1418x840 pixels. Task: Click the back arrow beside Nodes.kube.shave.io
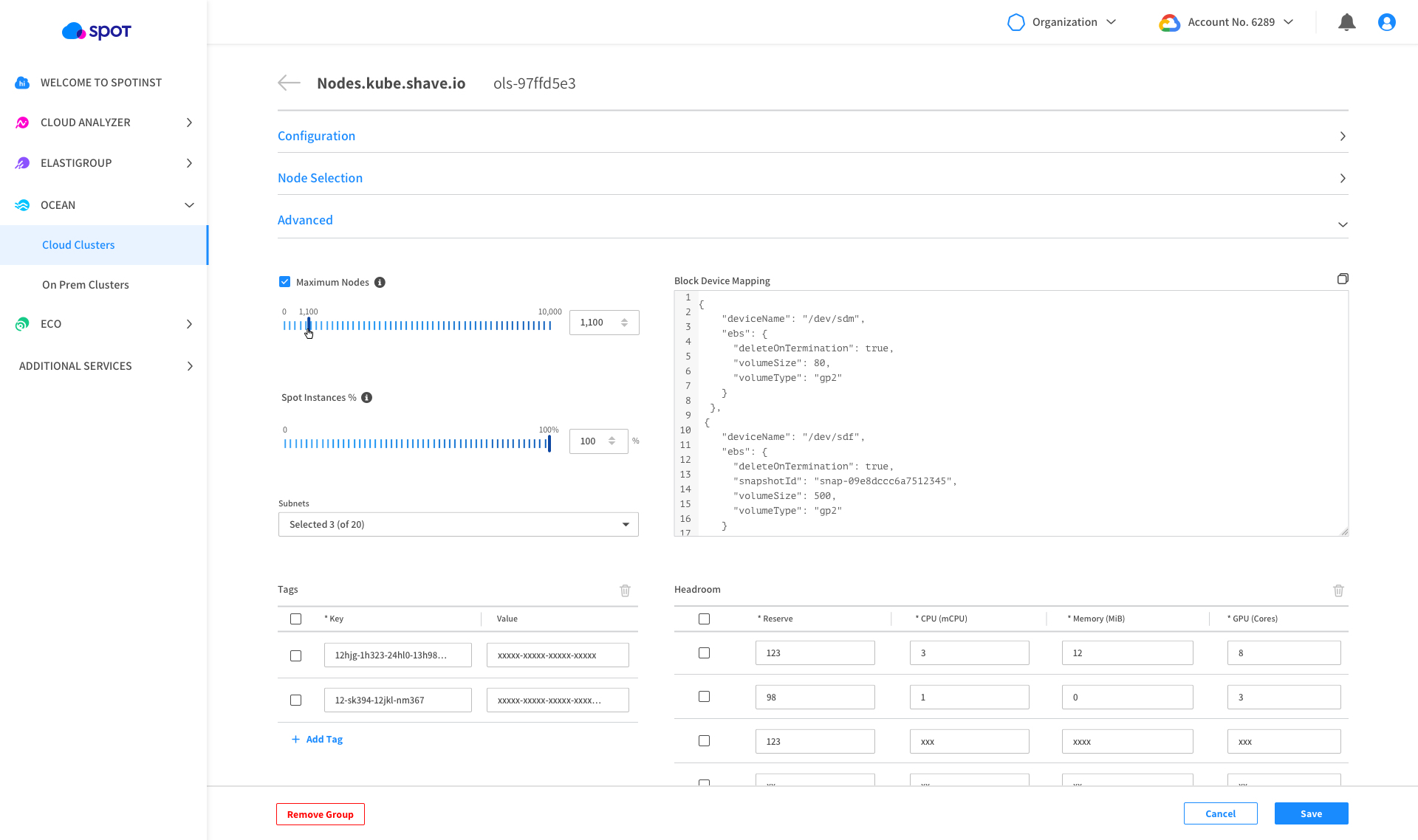[x=289, y=83]
